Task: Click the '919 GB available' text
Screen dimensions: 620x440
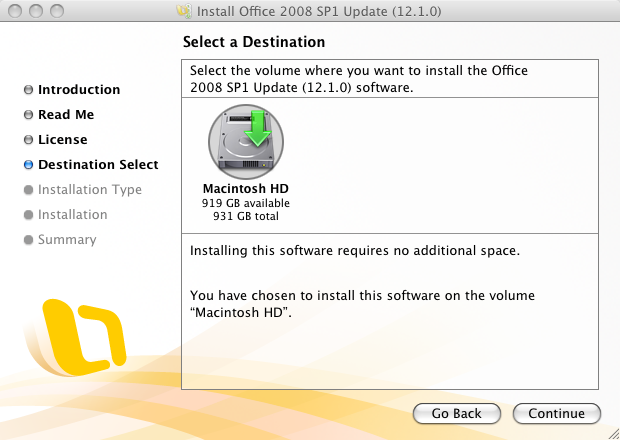Action: click(246, 203)
